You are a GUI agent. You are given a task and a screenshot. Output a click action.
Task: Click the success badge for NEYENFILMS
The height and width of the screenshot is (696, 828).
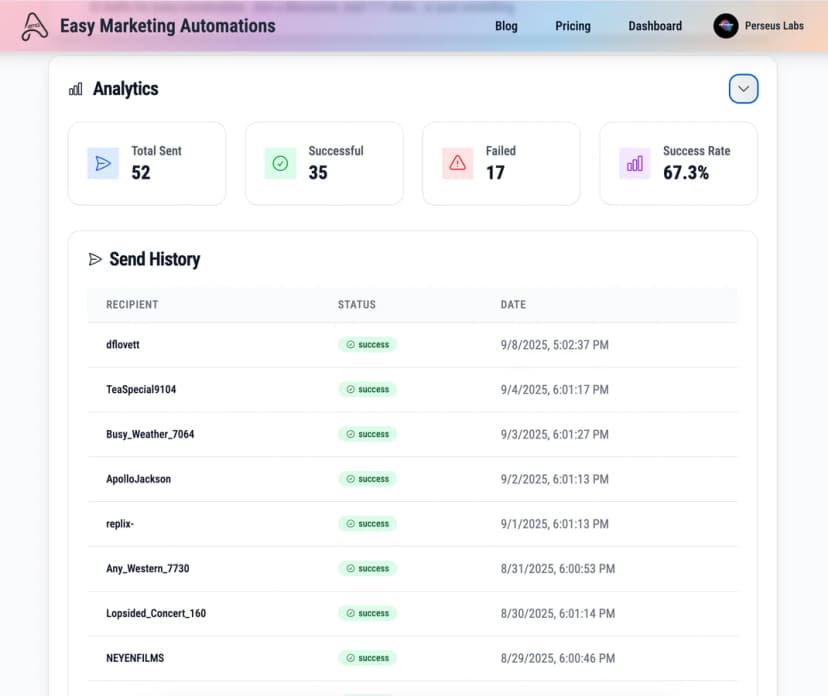click(x=368, y=658)
